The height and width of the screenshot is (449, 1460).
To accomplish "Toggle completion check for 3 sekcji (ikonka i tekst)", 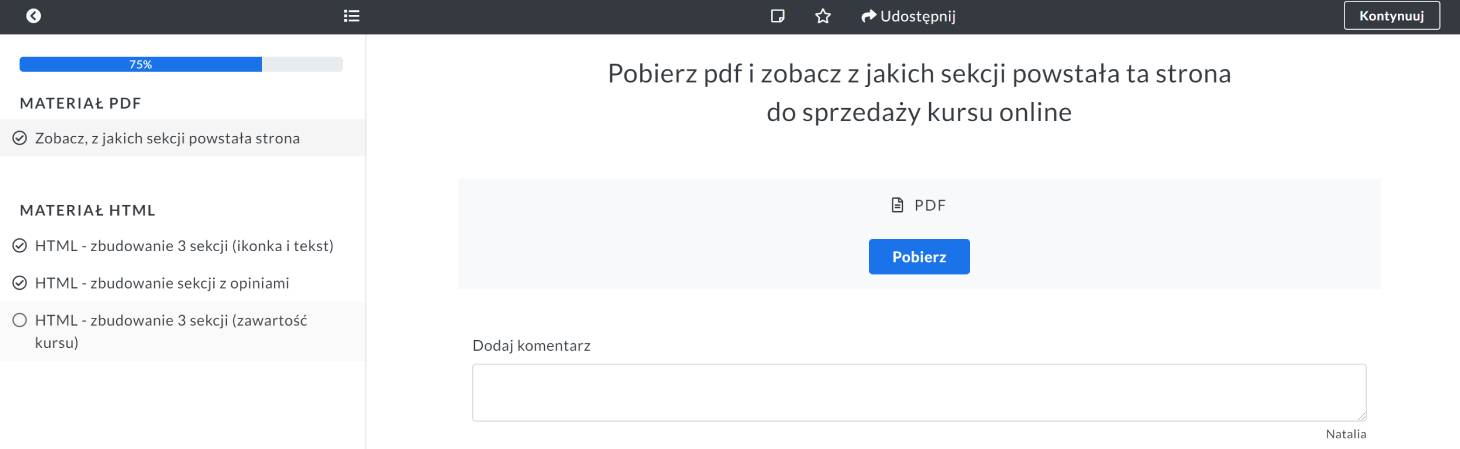I will point(19,246).
